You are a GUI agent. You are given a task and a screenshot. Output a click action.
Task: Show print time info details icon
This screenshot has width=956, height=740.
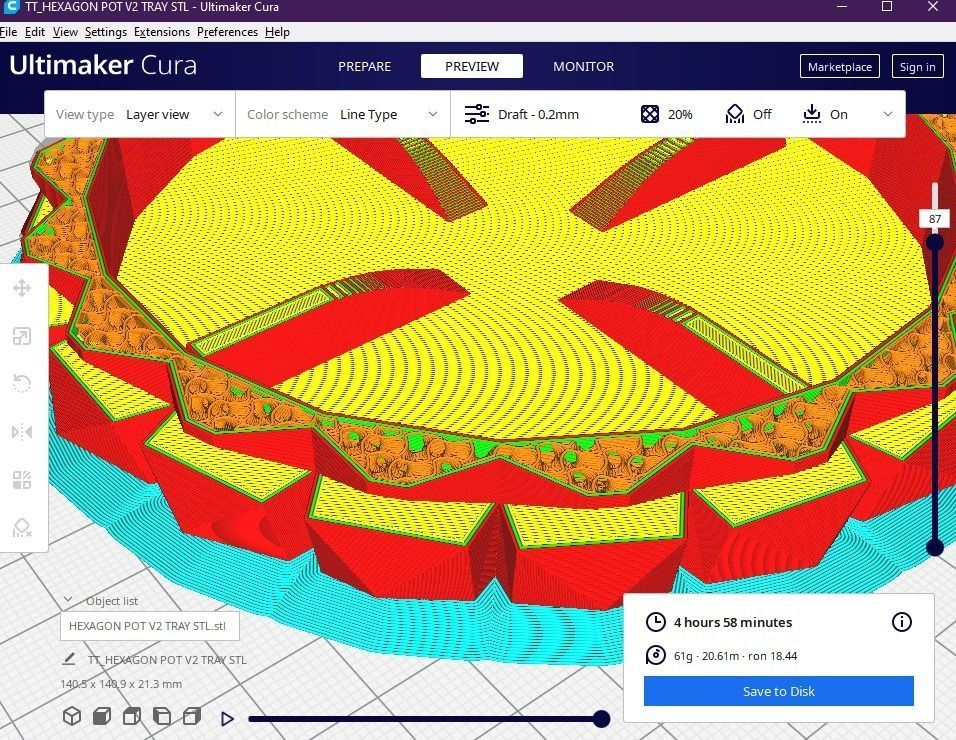click(902, 622)
